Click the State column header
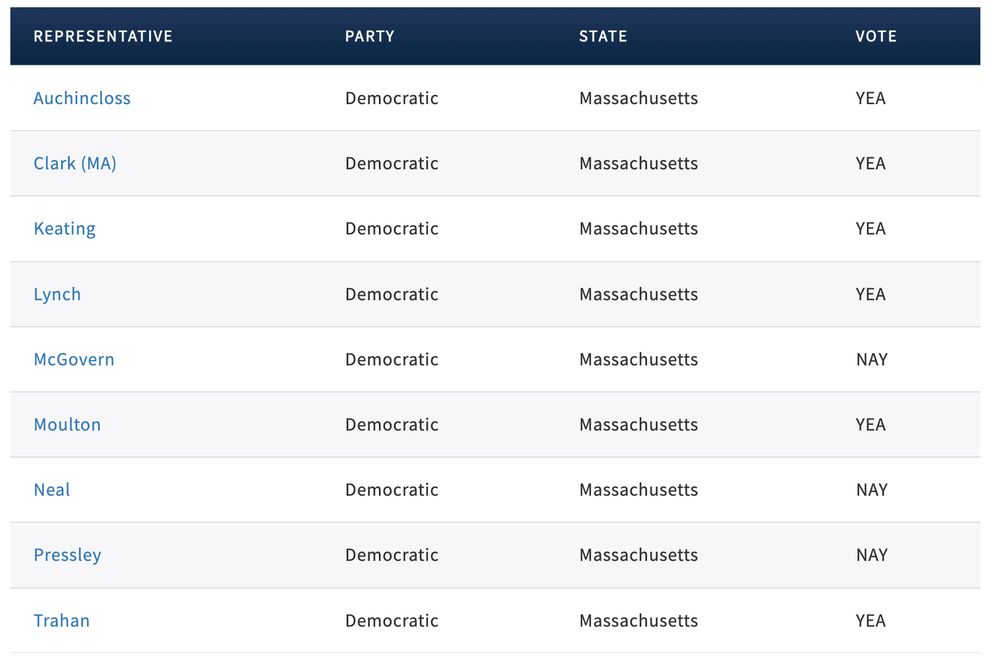The width and height of the screenshot is (1000, 672). click(x=603, y=36)
